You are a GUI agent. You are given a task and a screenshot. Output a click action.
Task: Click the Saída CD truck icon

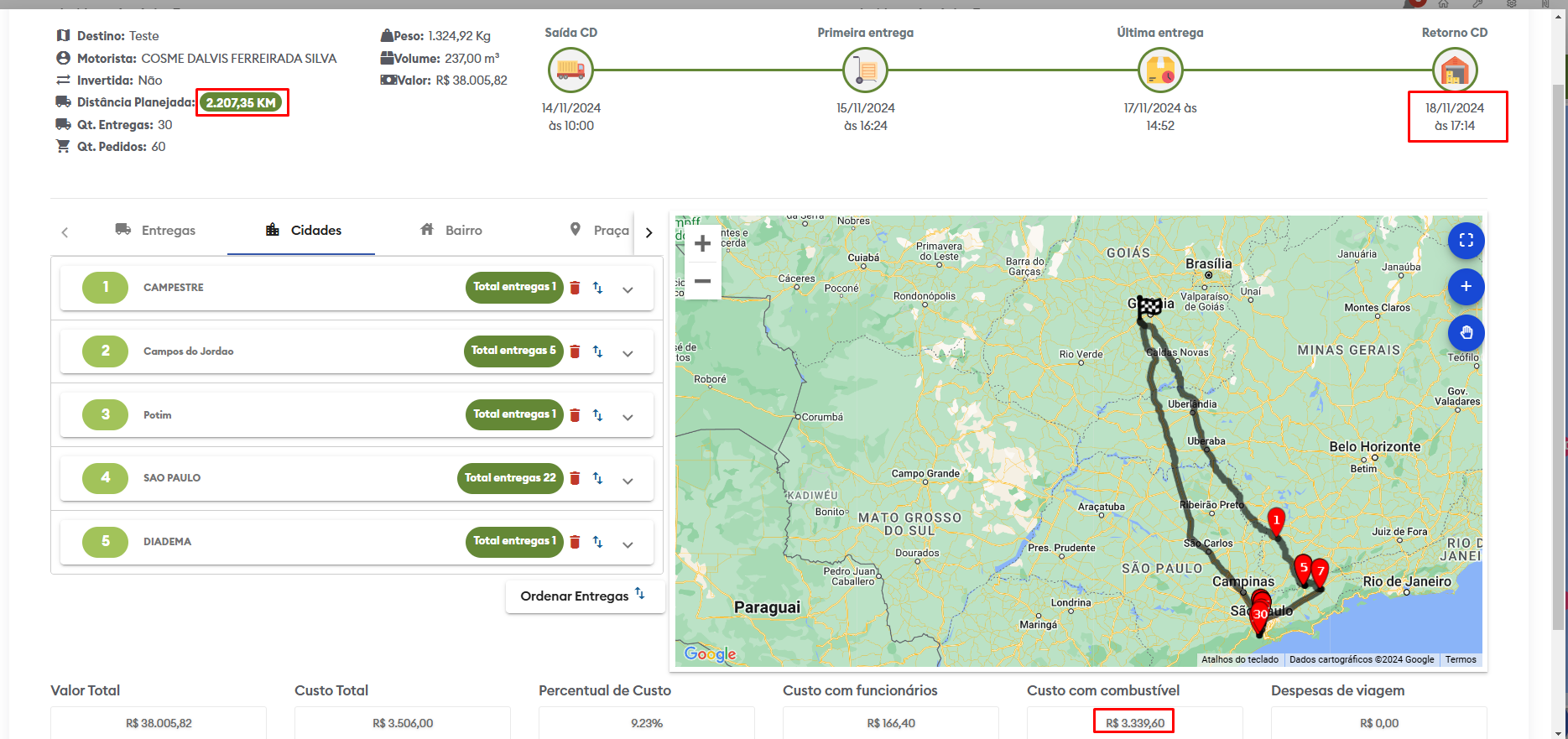570,70
